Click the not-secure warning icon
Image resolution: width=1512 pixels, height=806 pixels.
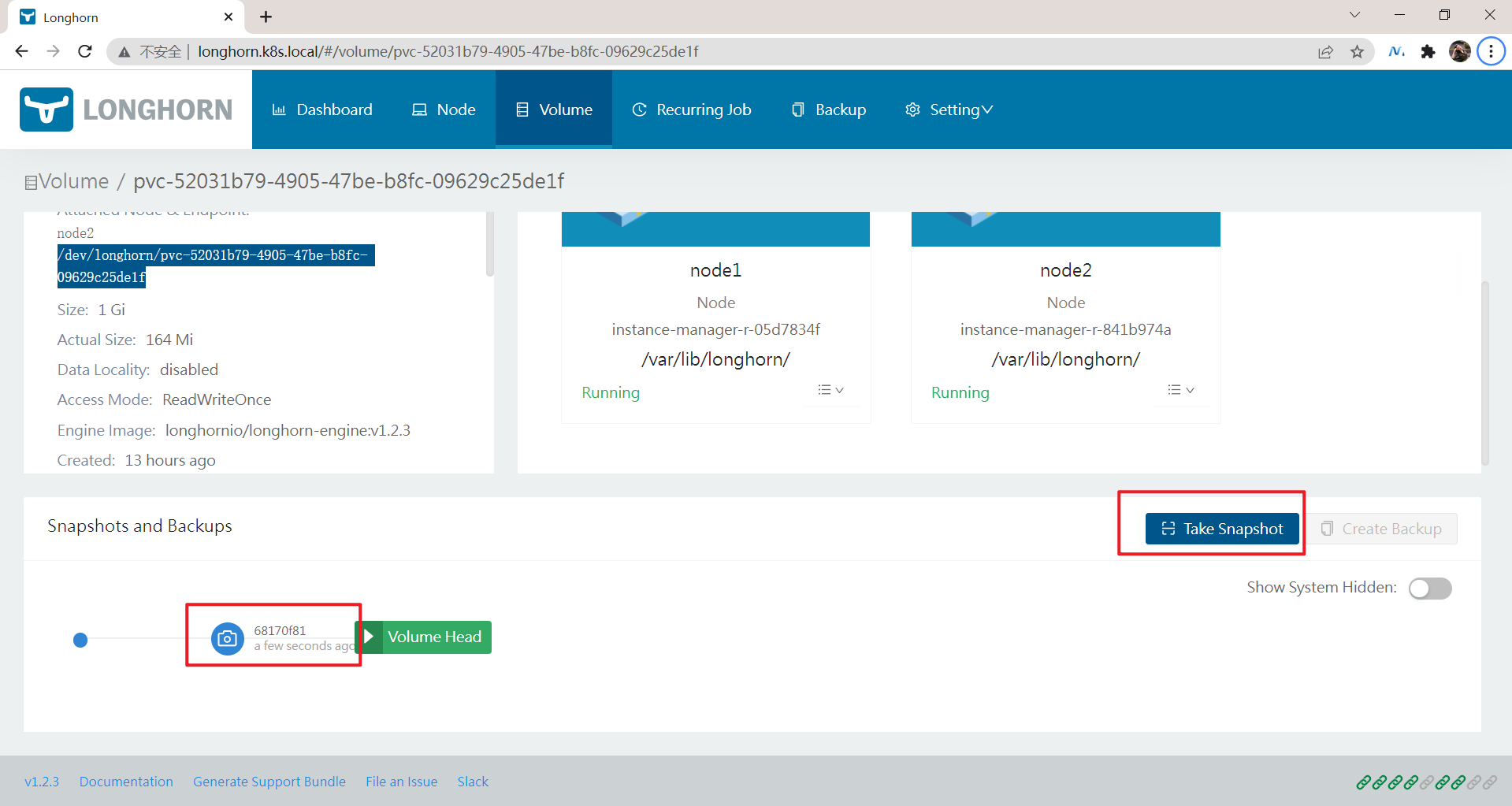[124, 52]
